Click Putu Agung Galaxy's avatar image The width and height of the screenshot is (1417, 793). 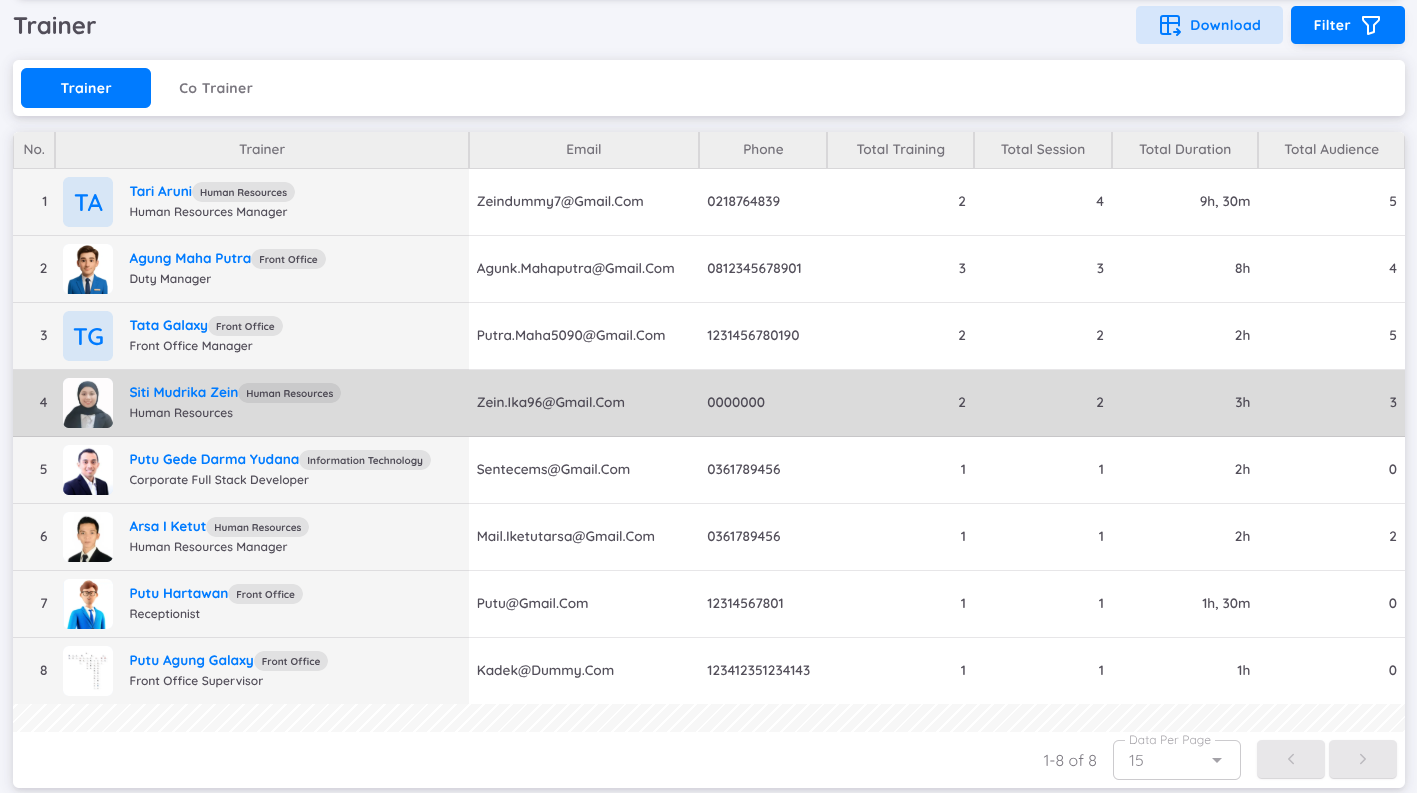88,670
